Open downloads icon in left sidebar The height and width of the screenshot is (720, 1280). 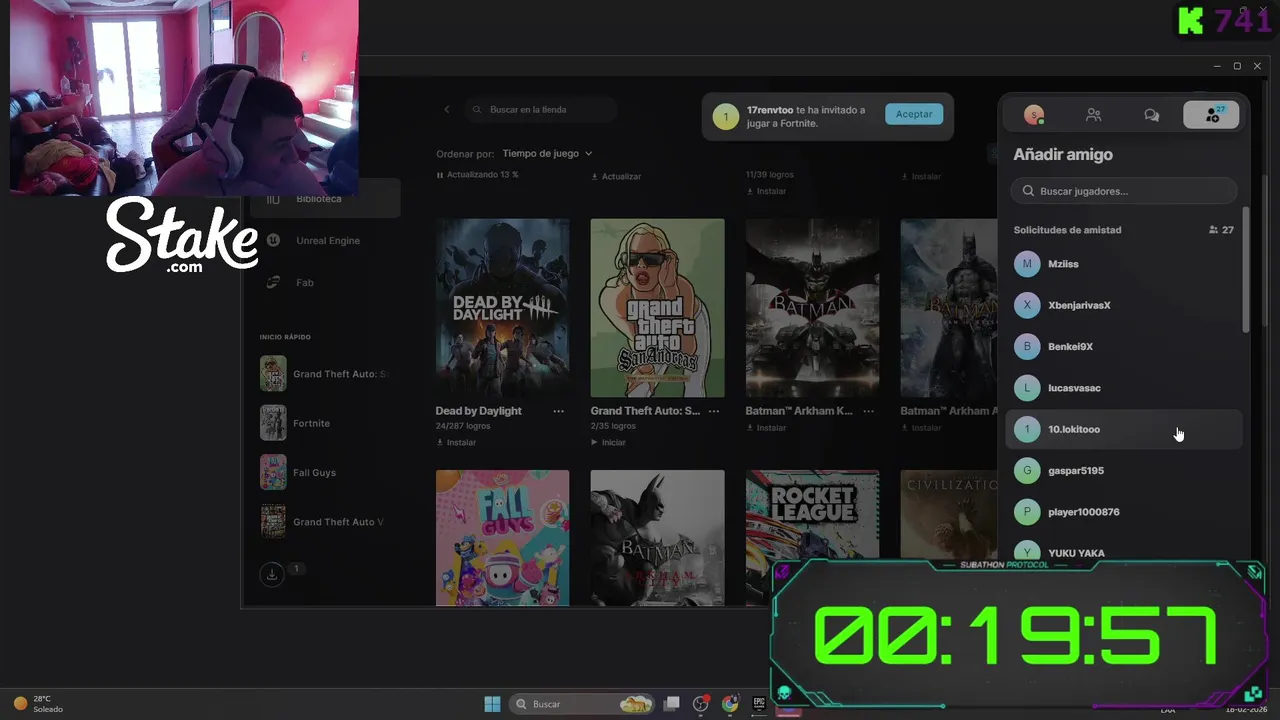(271, 574)
